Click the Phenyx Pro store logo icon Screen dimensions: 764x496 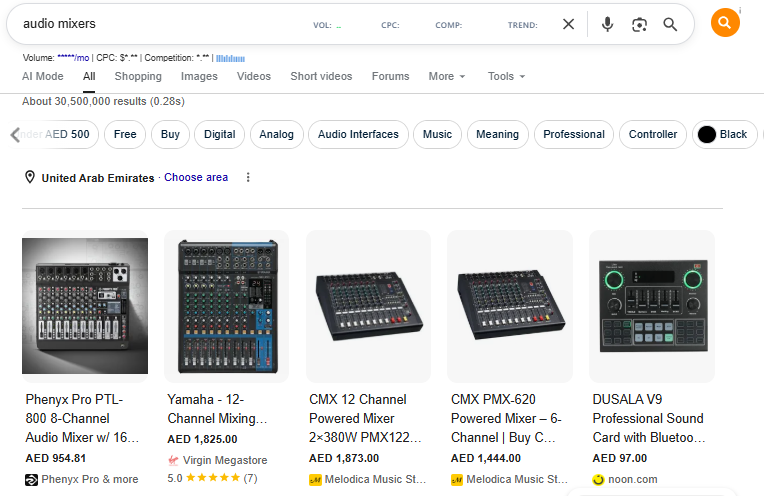click(31, 480)
